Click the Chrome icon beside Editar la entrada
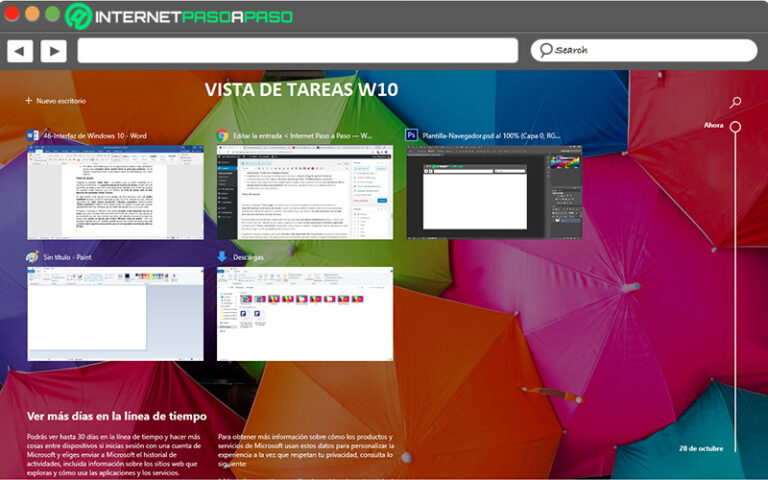The height and width of the screenshot is (480, 768). tap(222, 134)
